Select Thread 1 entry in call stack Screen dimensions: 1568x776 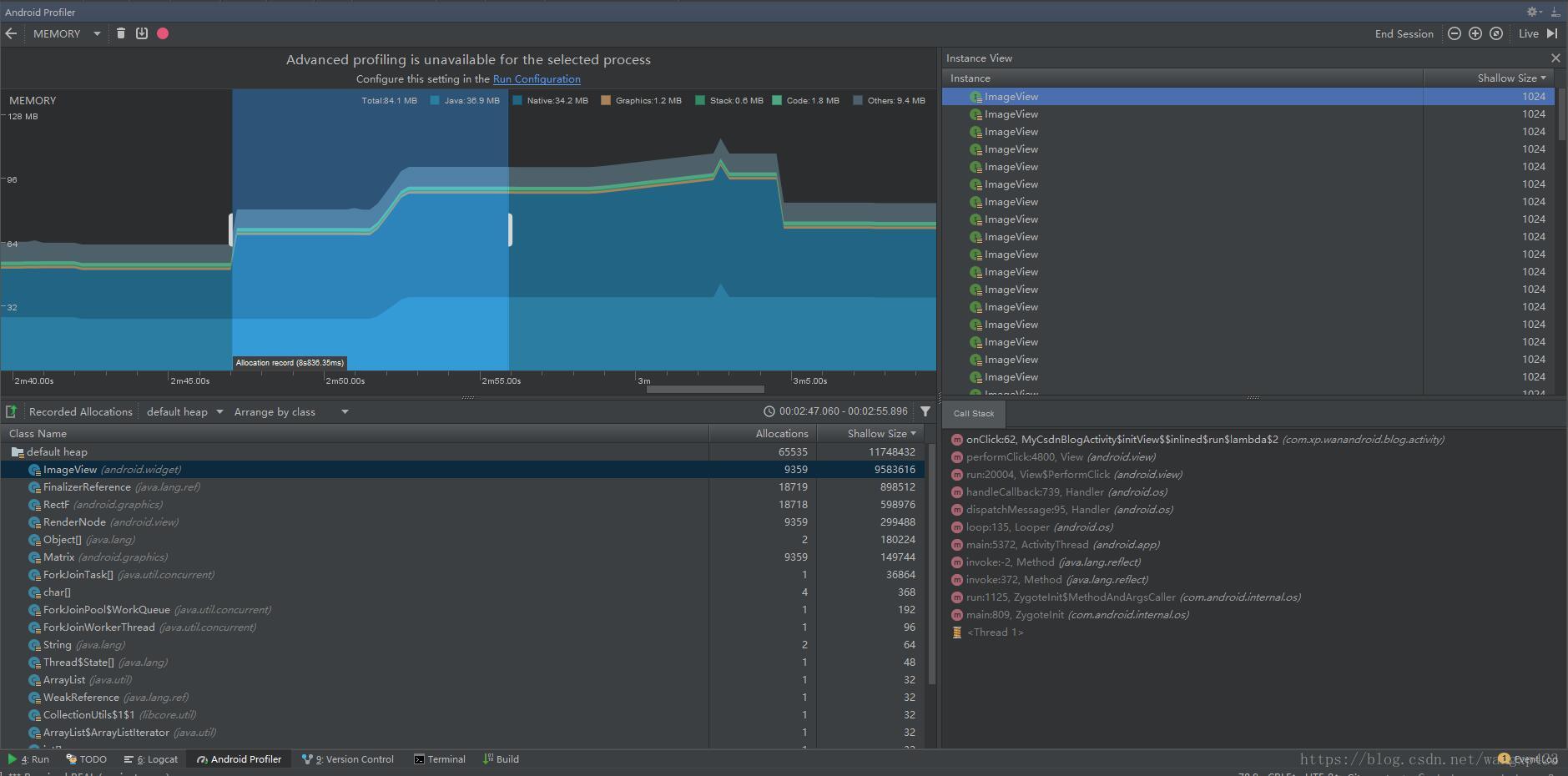pyautogui.click(x=987, y=632)
